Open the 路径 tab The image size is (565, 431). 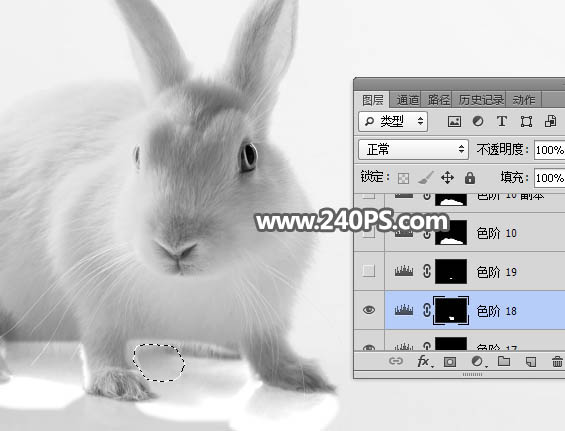click(439, 100)
